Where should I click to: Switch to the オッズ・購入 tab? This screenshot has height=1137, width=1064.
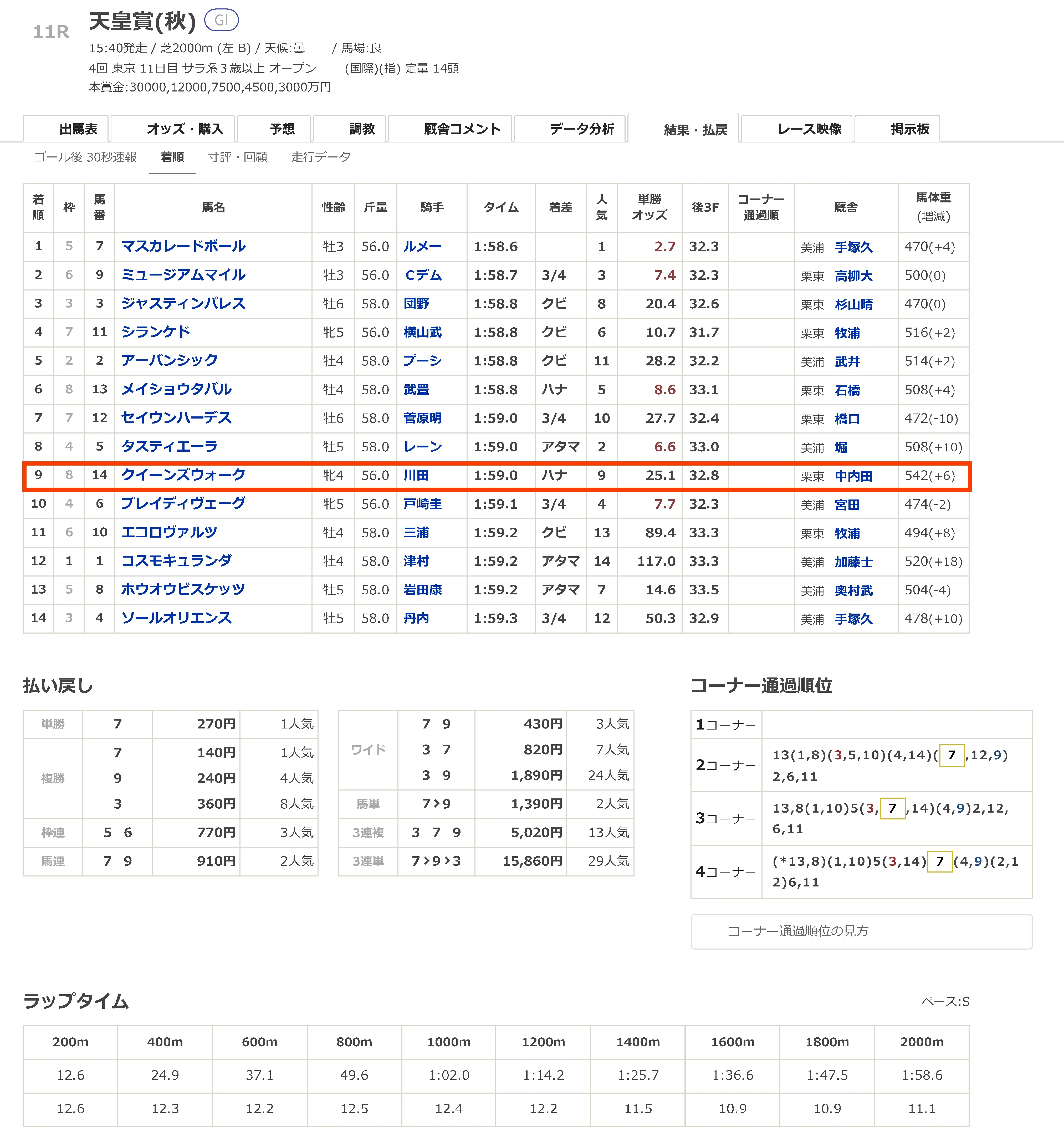173,129
